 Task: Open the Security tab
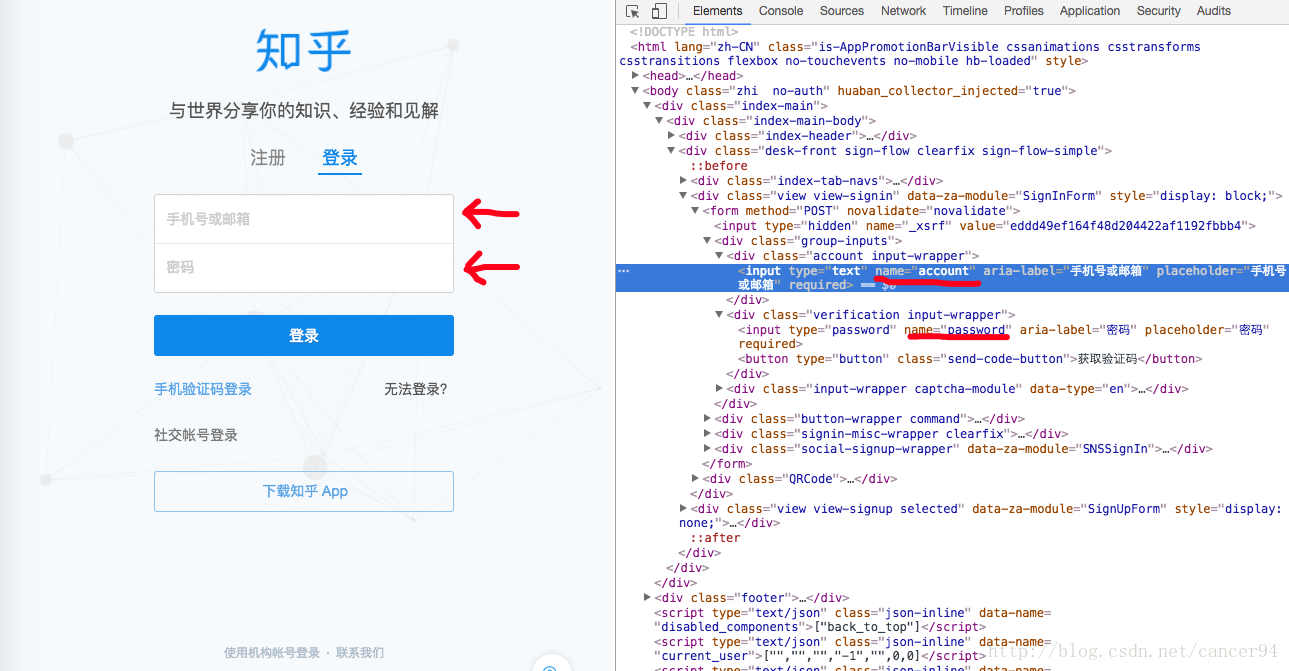(1159, 11)
